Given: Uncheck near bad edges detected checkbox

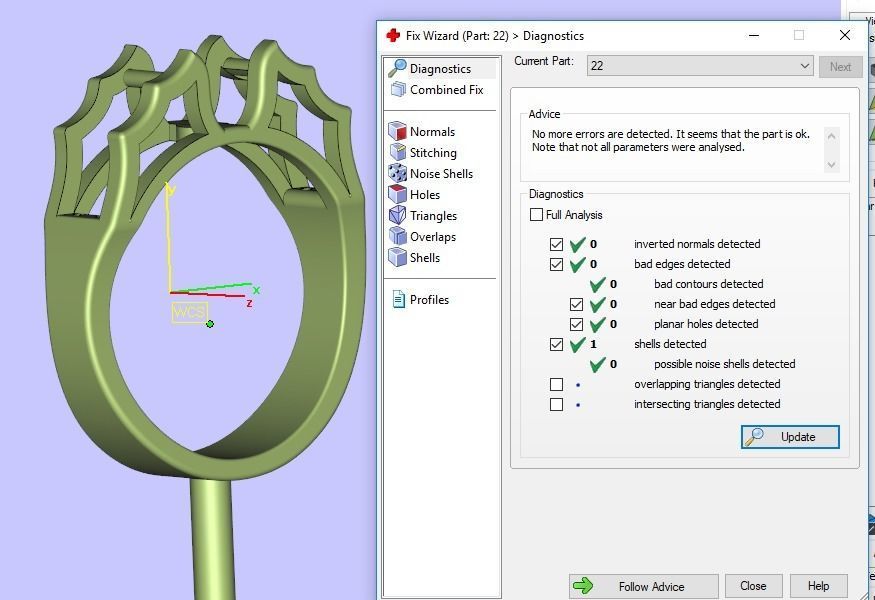Looking at the screenshot, I should 576,304.
